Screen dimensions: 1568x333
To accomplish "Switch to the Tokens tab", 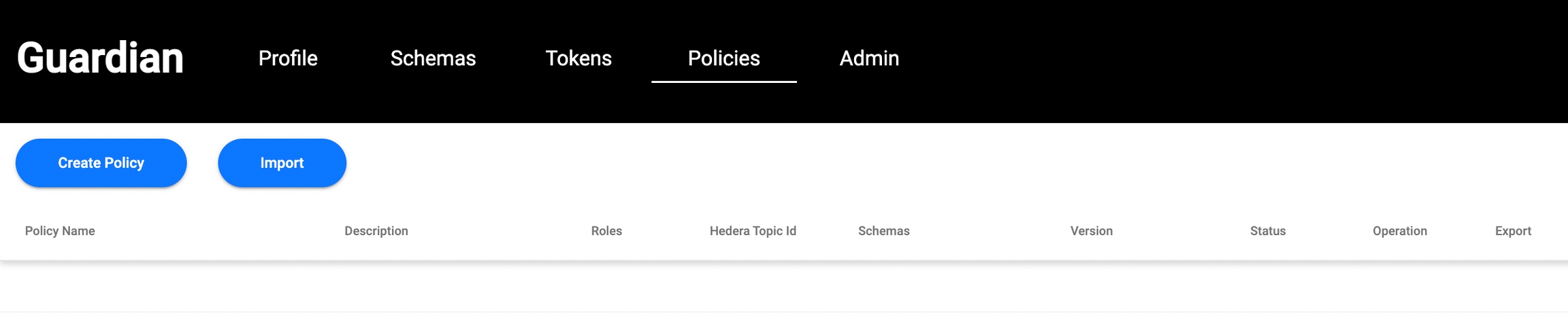I will (578, 58).
